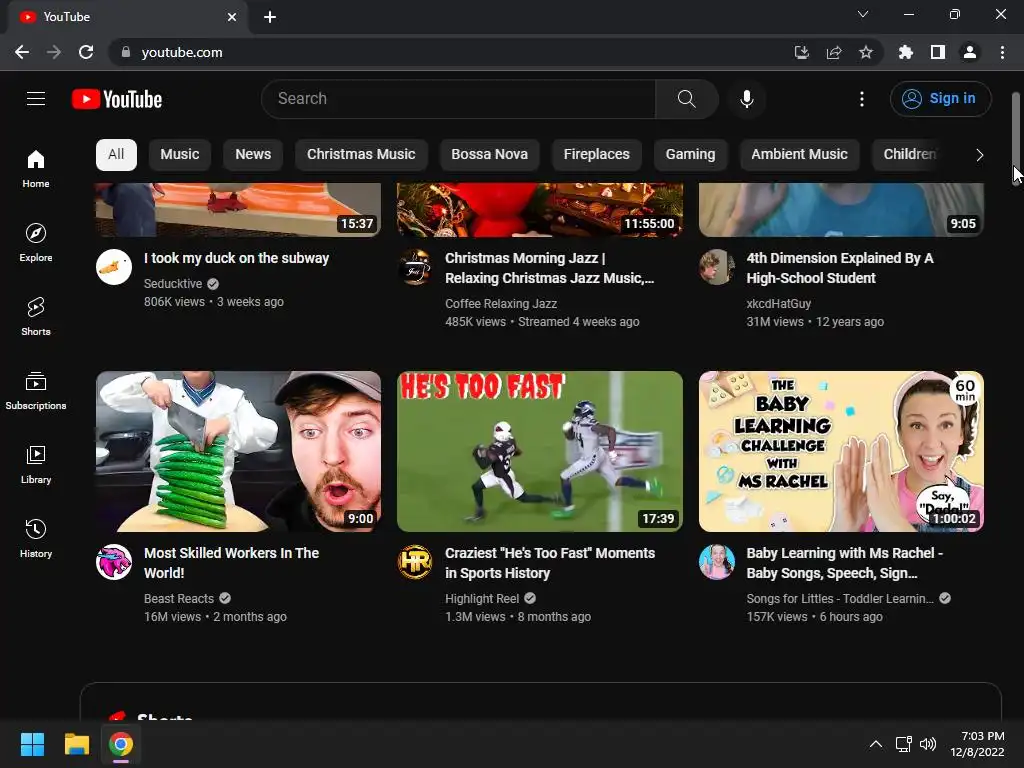1024x768 pixels.
Task: Go to Home in sidebar
Action: coord(36,168)
